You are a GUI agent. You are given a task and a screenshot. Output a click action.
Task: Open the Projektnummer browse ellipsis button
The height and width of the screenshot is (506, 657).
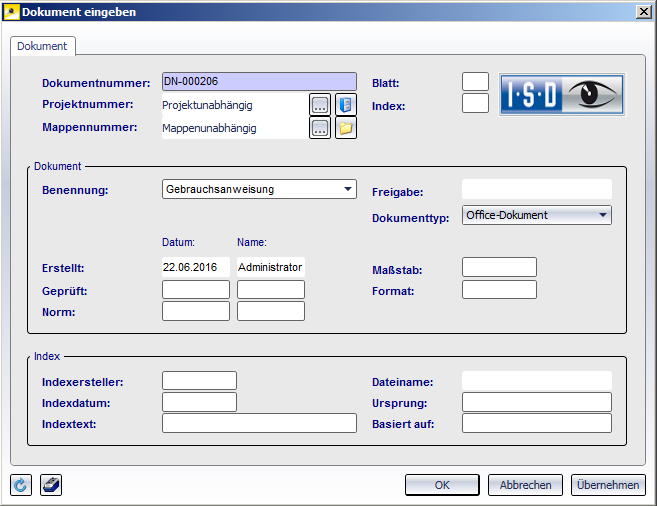pos(320,105)
